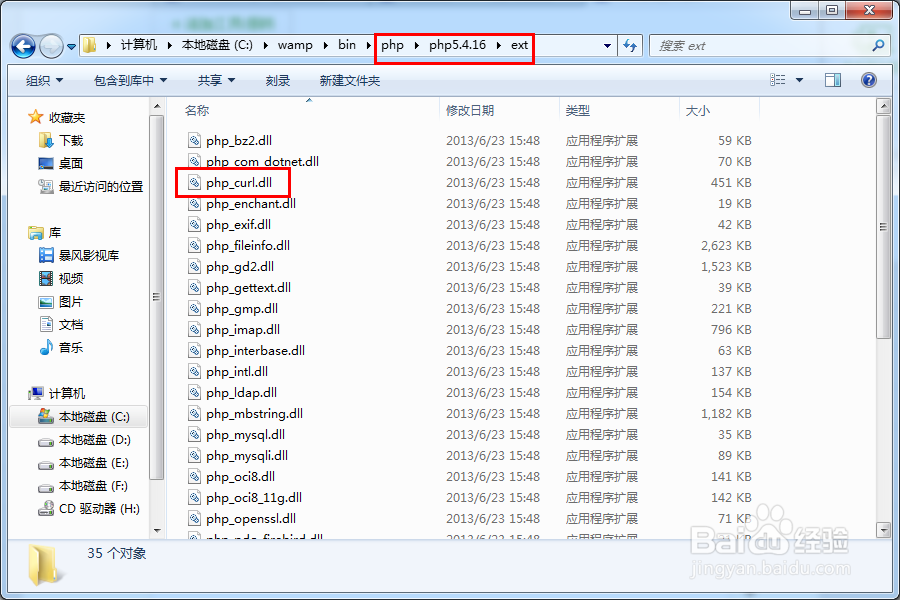Open Windows Explorer Help question mark icon
The width and height of the screenshot is (900, 600).
pyautogui.click(x=869, y=80)
